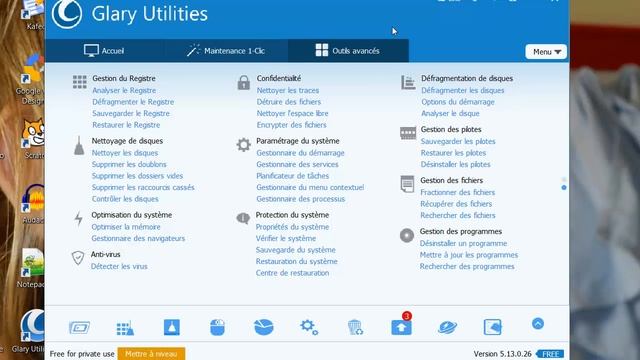Image resolution: width=640 pixels, height=360 pixels.
Task: Click the FREE edition badge
Action: 550,354
